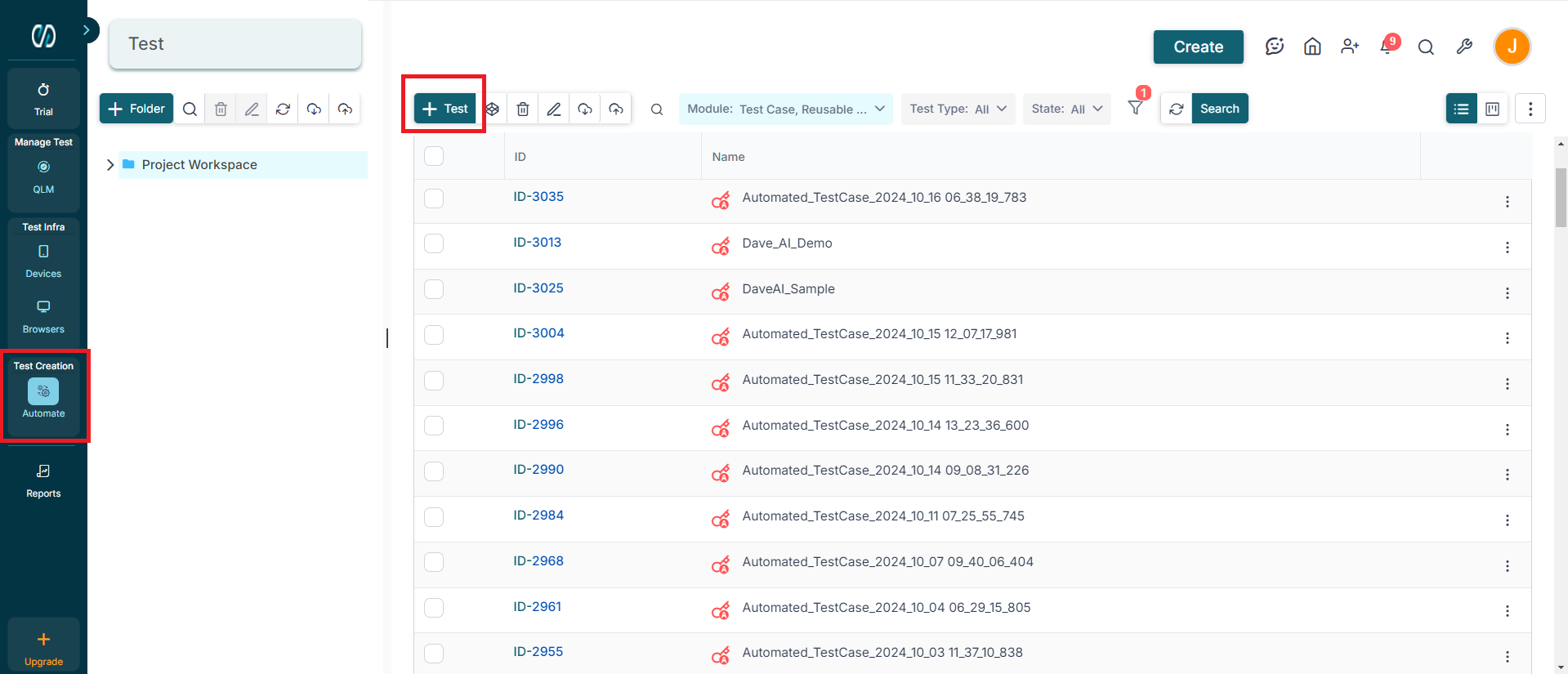Open test link ID-3013
The image size is (1568, 674).
537,243
